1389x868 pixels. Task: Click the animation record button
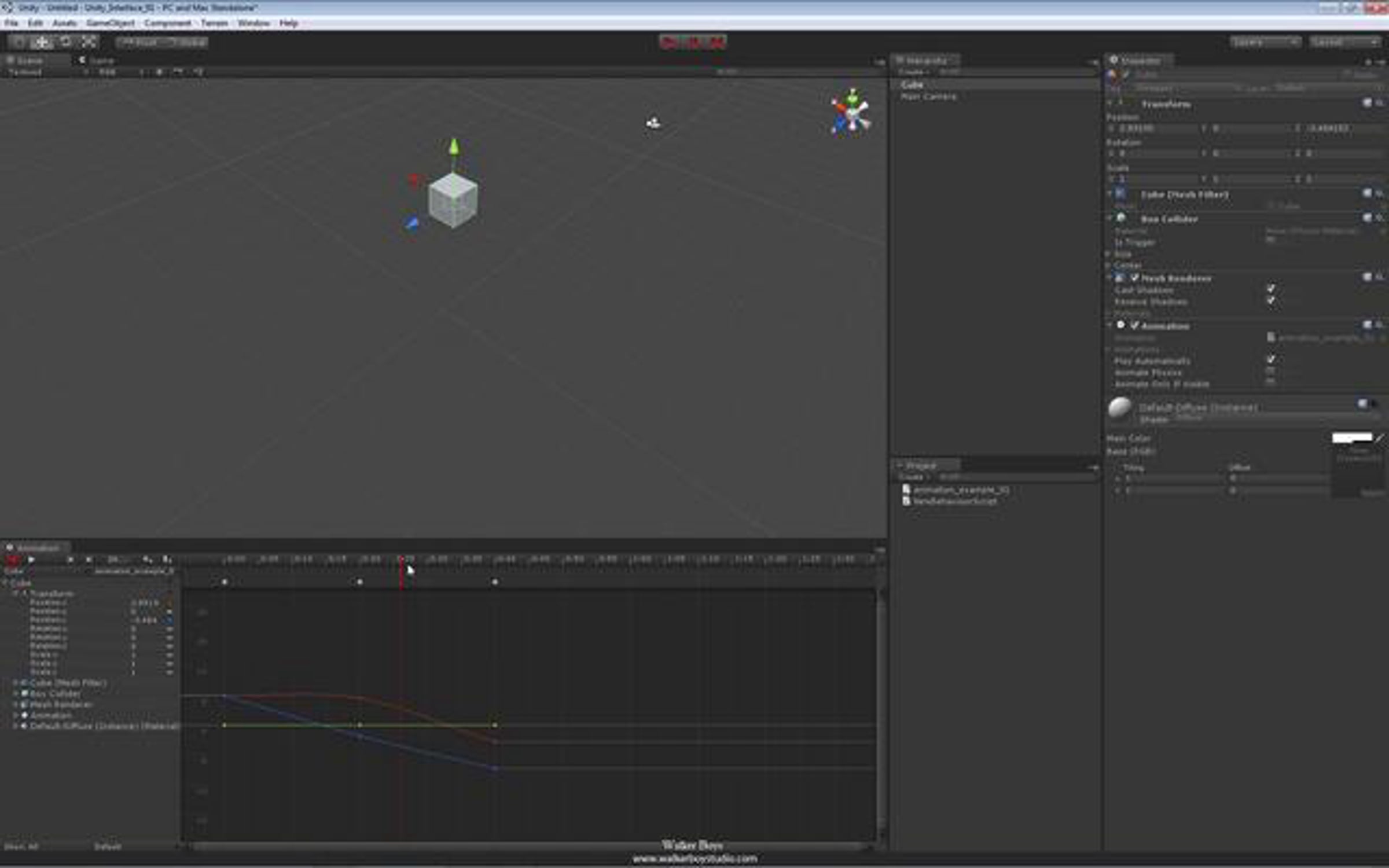(x=12, y=560)
